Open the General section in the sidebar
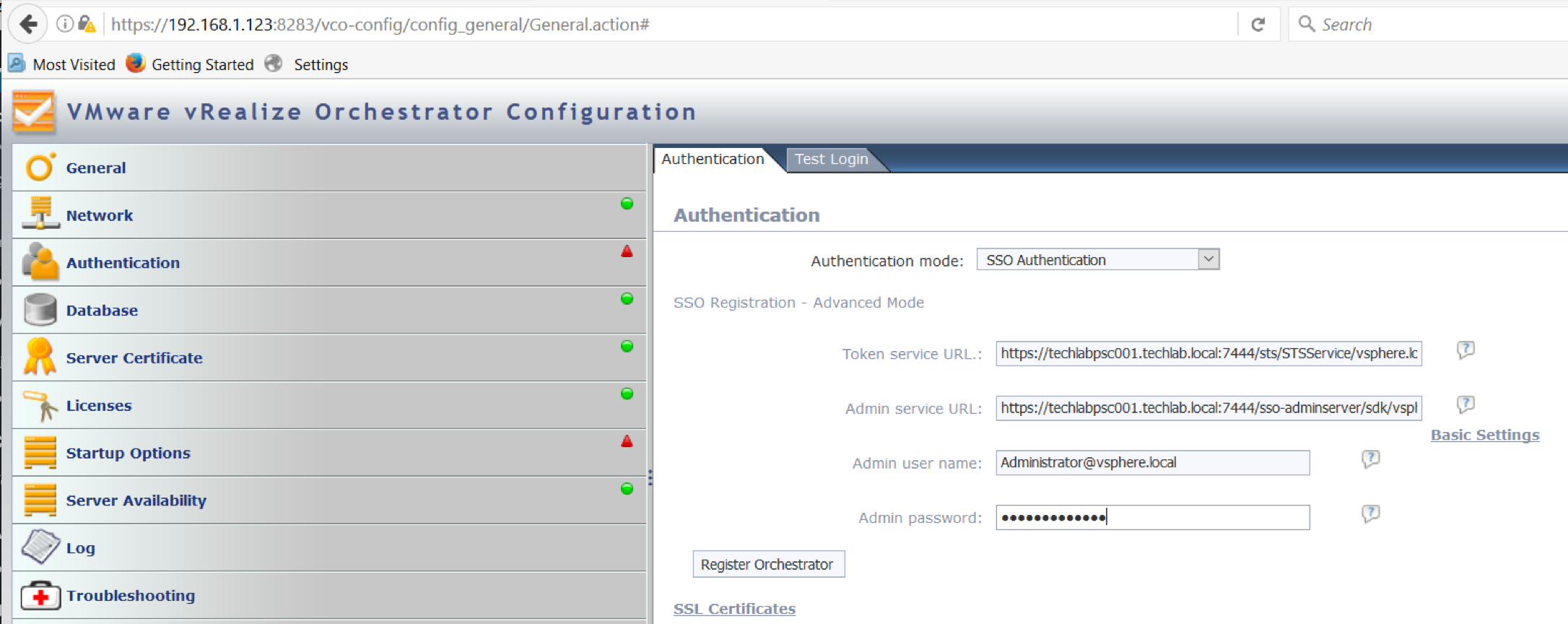 (329, 168)
